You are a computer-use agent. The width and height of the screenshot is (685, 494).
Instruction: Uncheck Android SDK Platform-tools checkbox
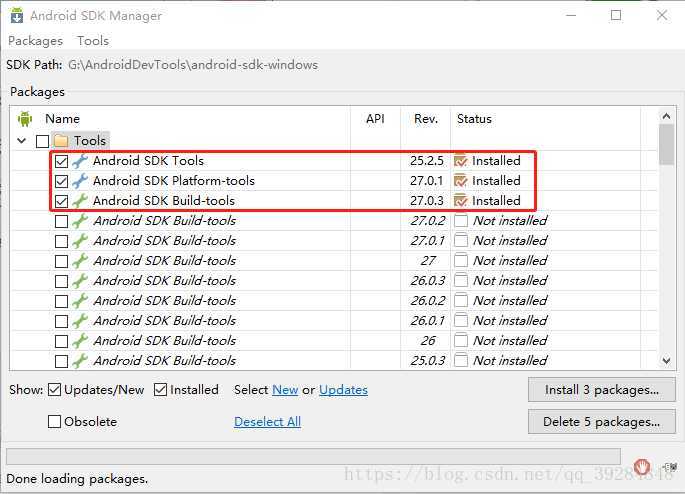point(62,181)
